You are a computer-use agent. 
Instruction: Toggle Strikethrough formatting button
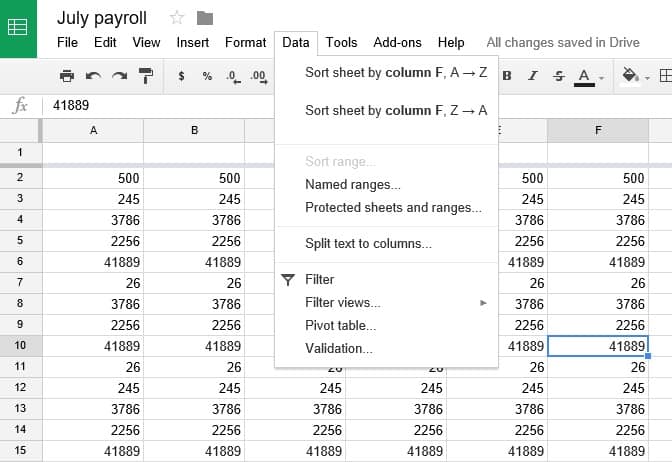[558, 76]
